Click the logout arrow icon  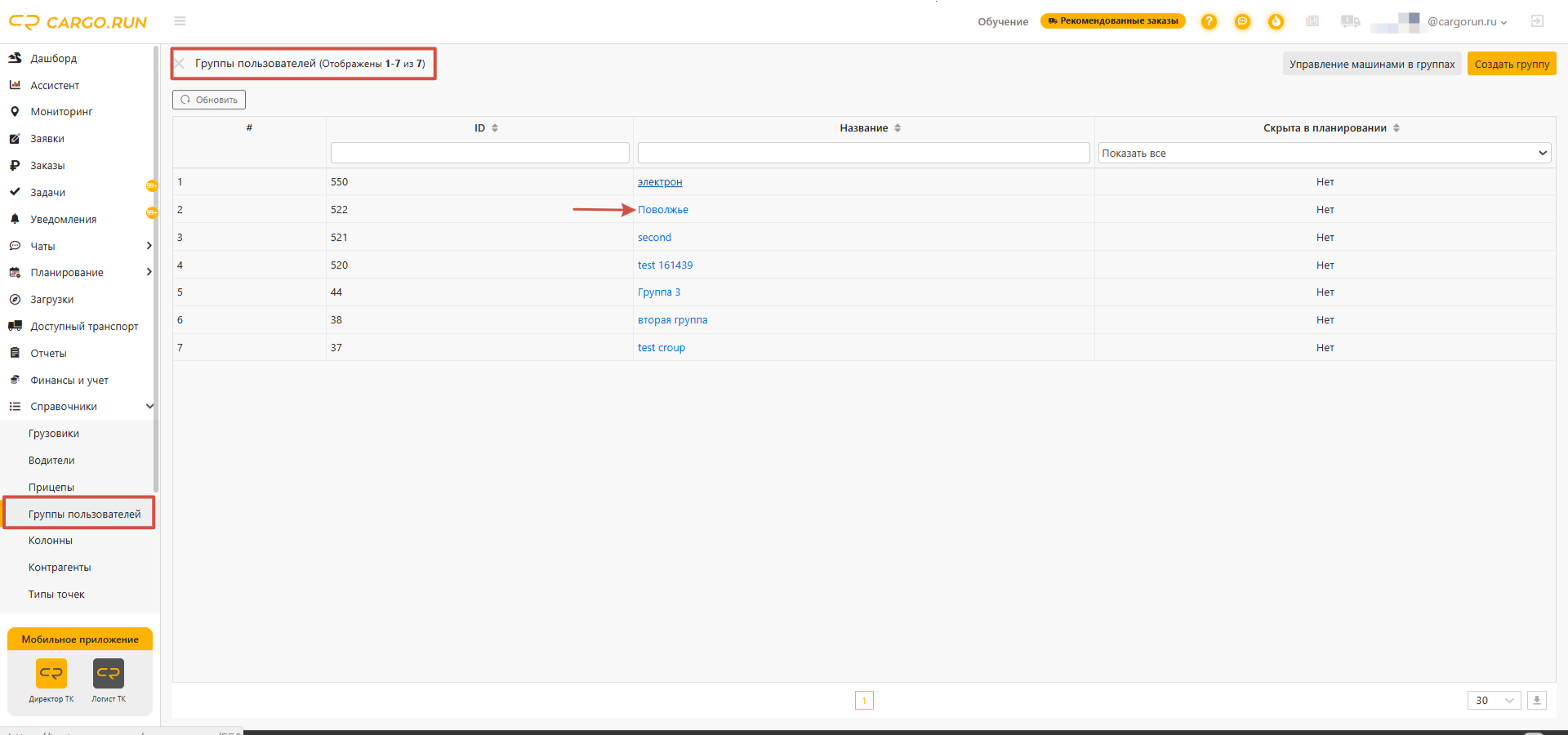[1537, 21]
